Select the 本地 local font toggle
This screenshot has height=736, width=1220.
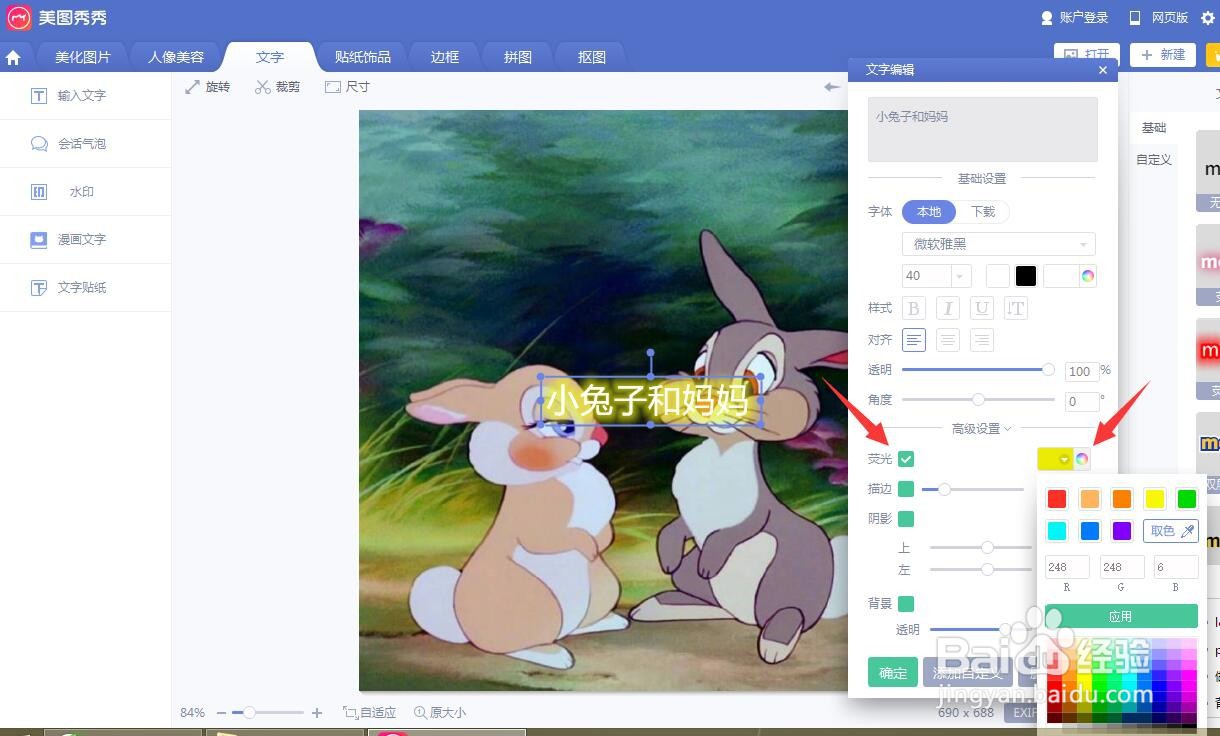(x=929, y=212)
